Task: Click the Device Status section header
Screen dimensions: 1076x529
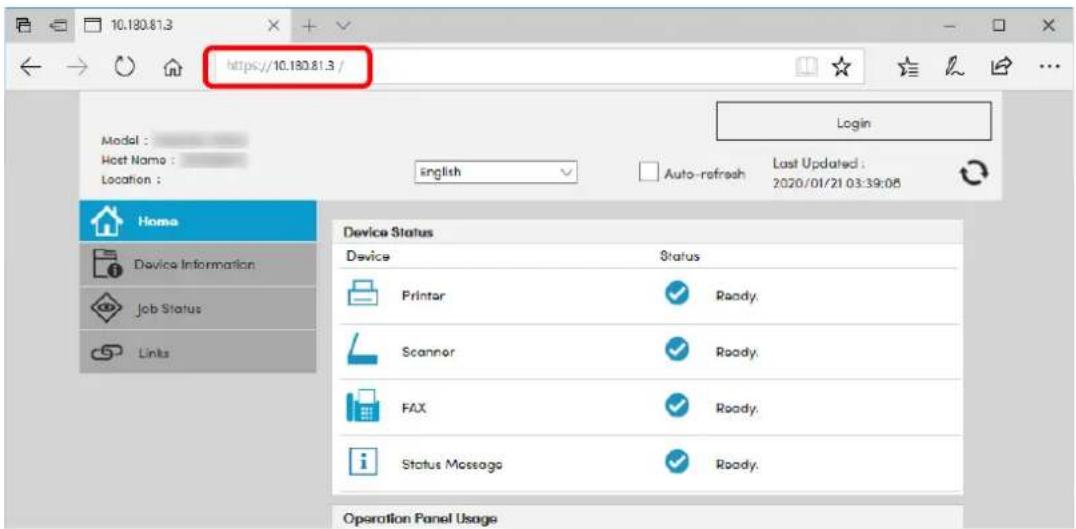Action: click(x=388, y=233)
